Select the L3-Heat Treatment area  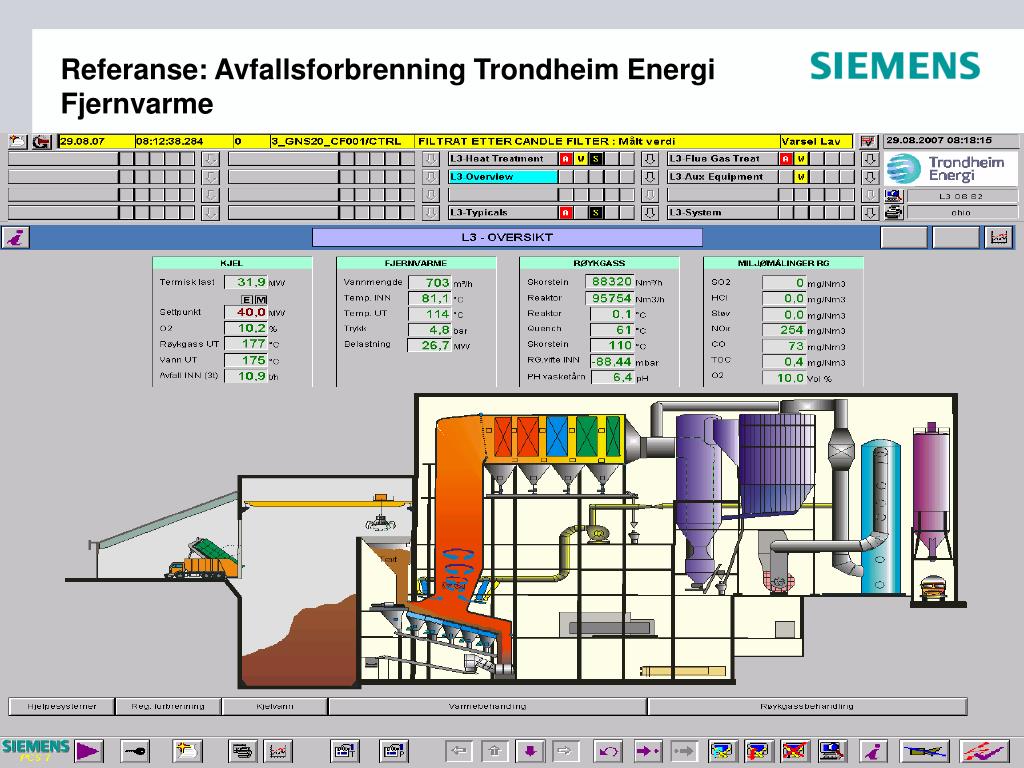502,159
